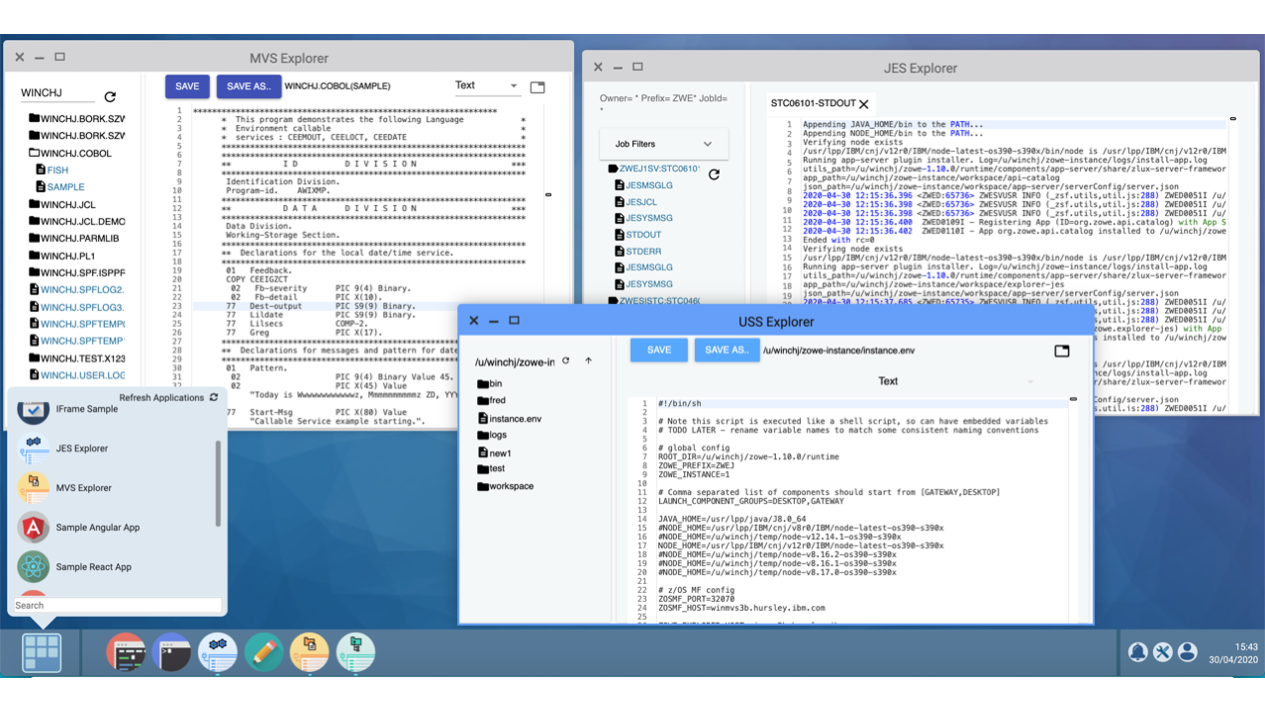The height and width of the screenshot is (712, 1265).
Task: Refresh the WINCHJ dataset list
Action: (110, 97)
